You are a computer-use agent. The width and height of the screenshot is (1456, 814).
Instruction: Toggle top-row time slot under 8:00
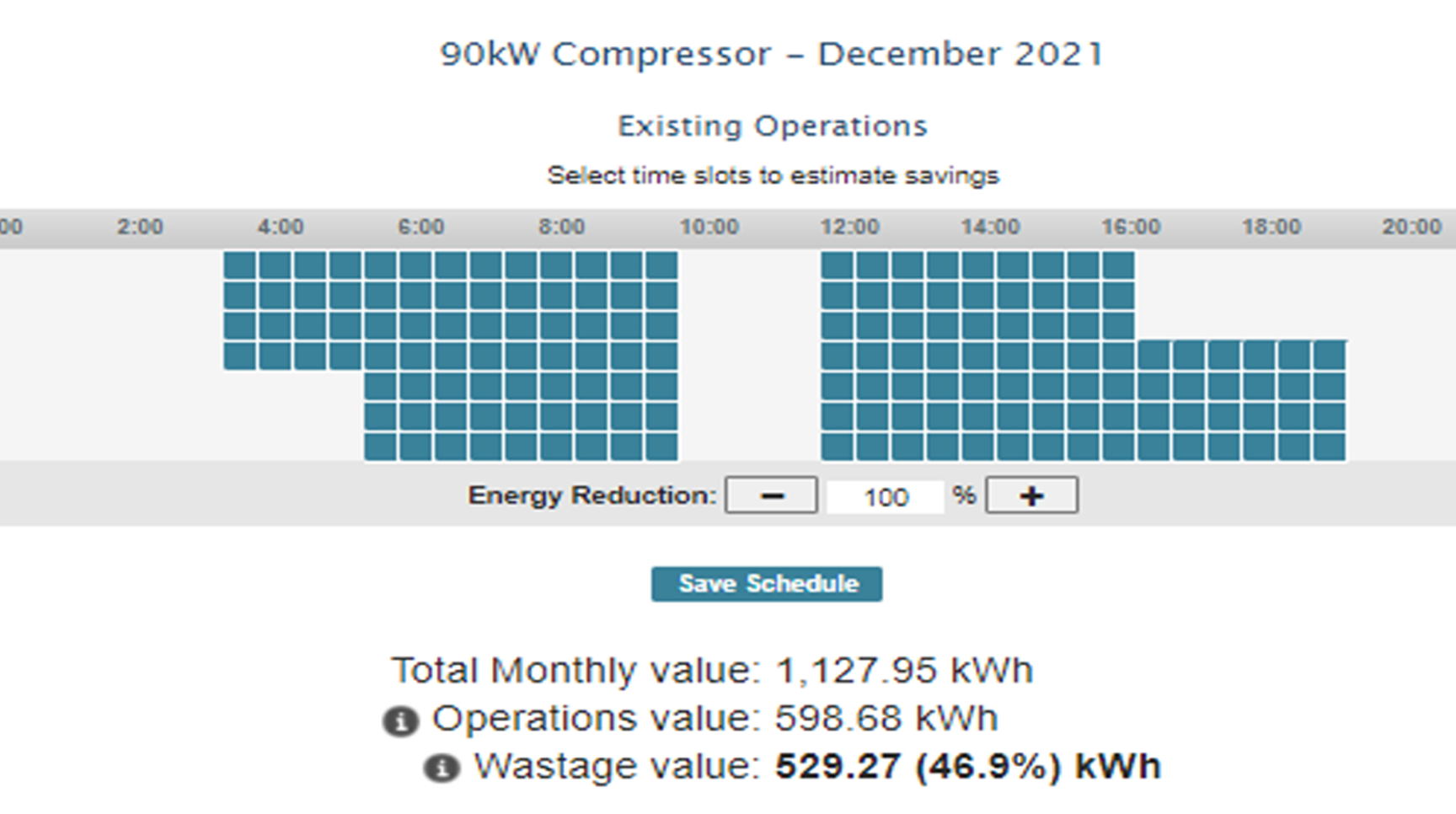pos(556,265)
